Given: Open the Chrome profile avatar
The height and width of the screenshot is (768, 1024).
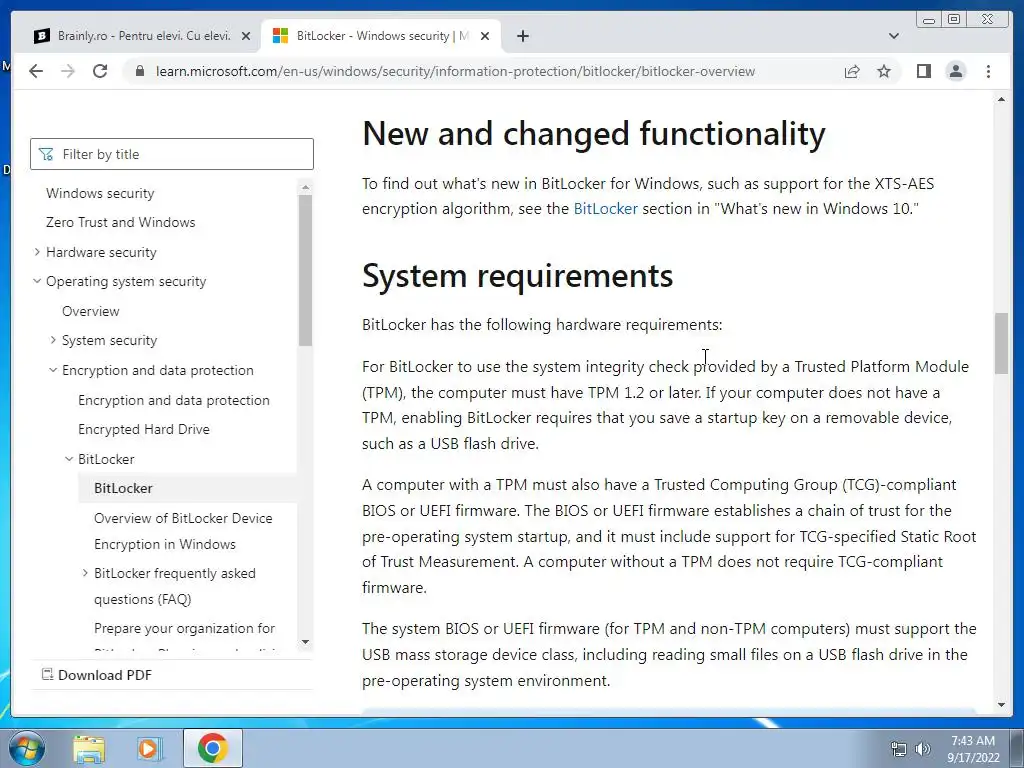Looking at the screenshot, I should [x=955, y=71].
